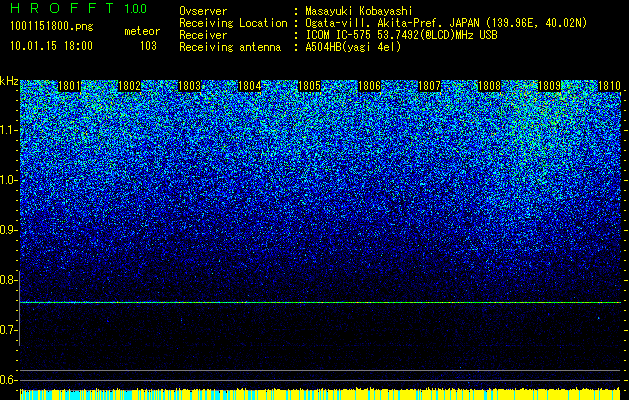
Task: Click the 1807 time marker
Action: [x=429, y=86]
